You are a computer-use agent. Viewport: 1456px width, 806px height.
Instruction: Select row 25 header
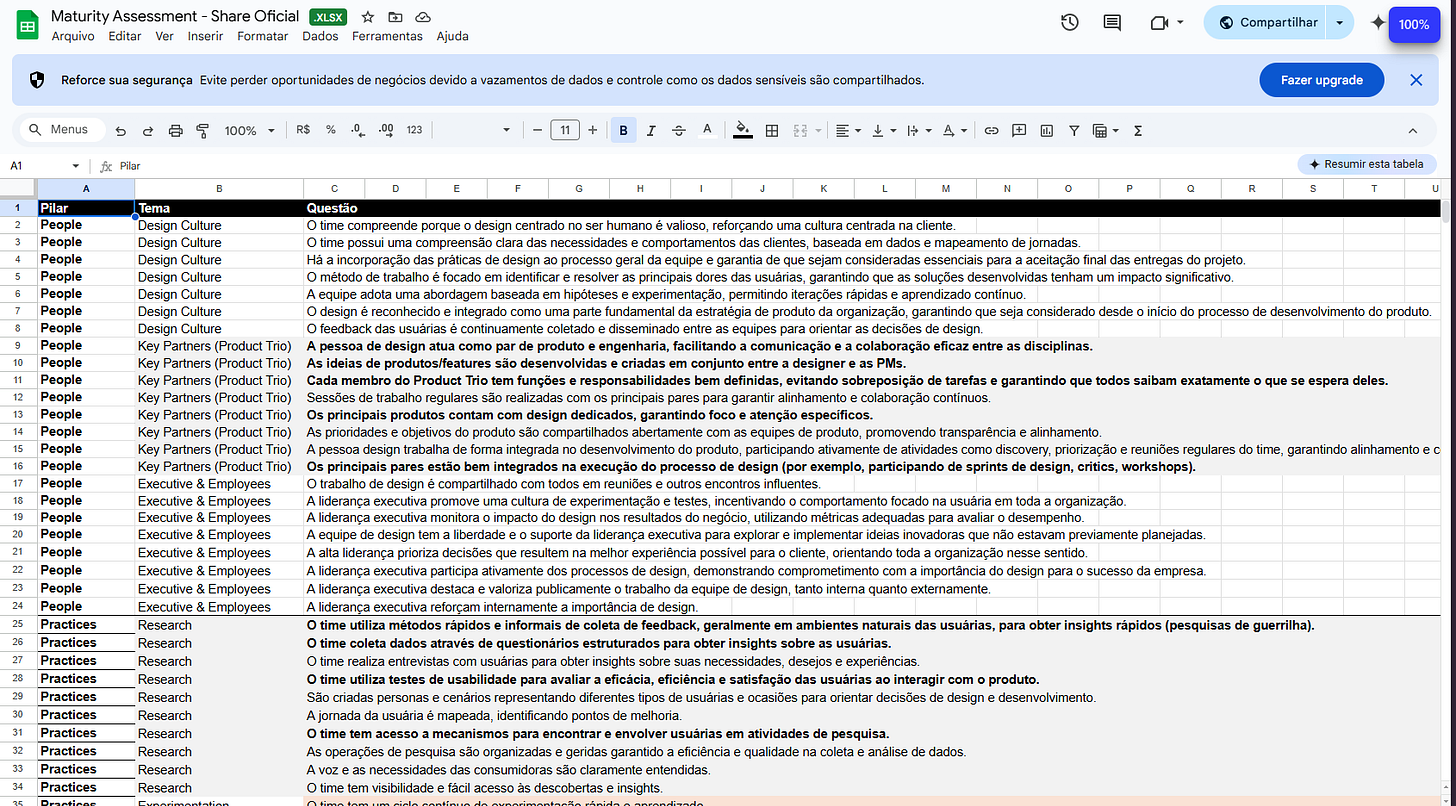[x=18, y=625]
